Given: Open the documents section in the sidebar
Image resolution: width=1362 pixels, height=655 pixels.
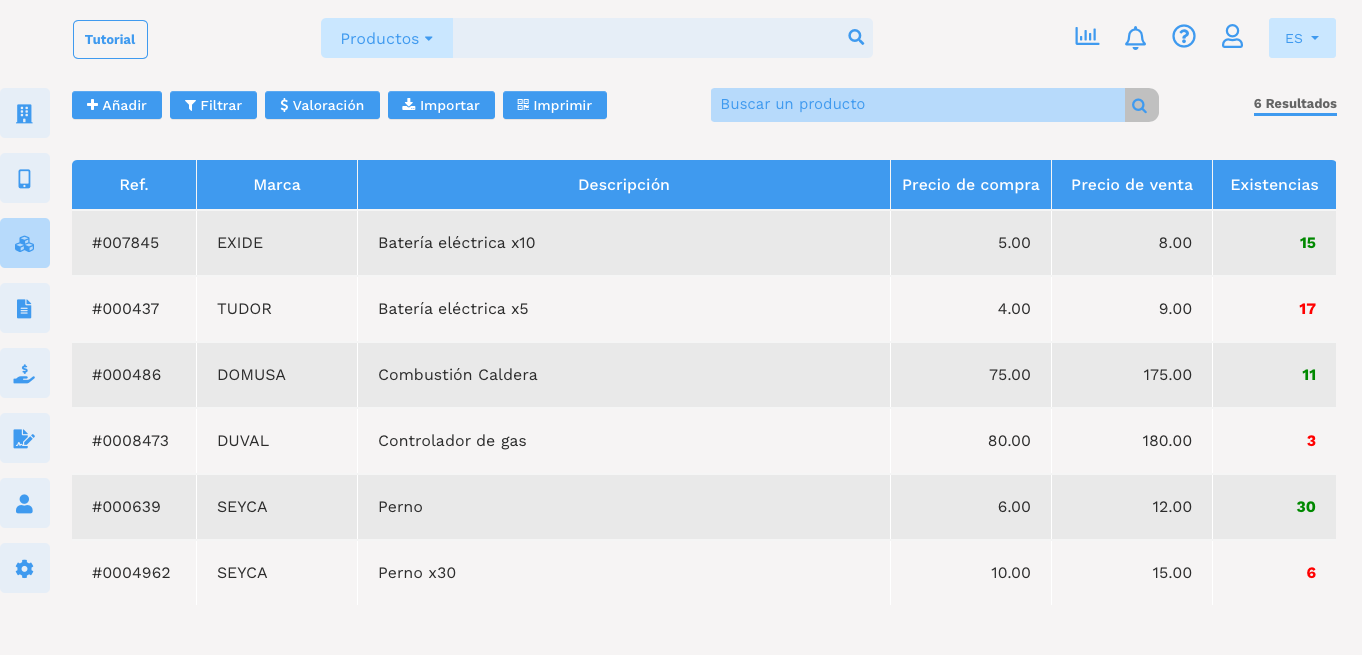Looking at the screenshot, I should point(25,307).
